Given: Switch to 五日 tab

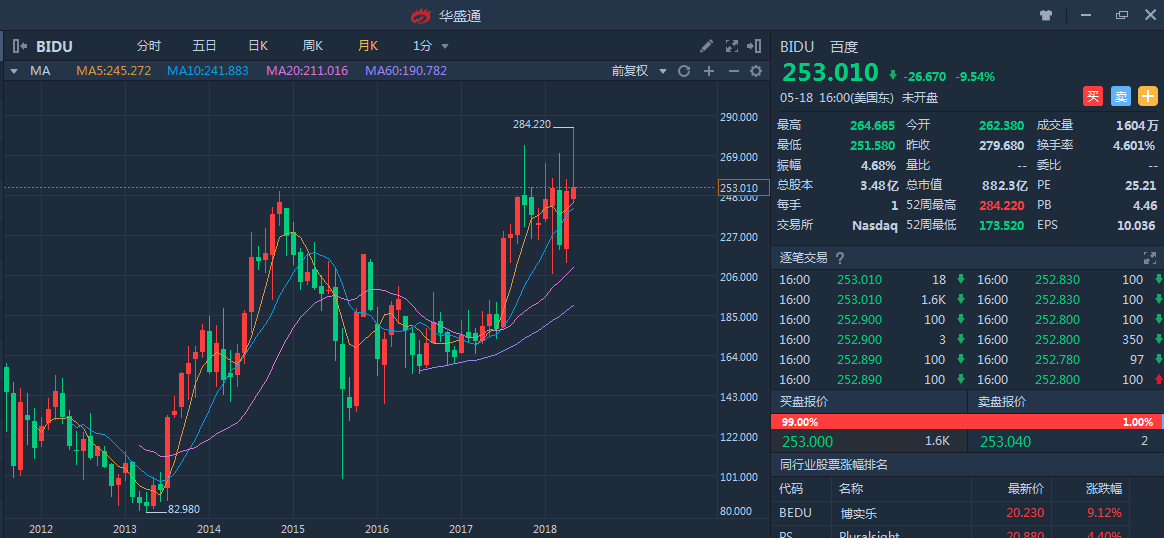Looking at the screenshot, I should tap(204, 46).
